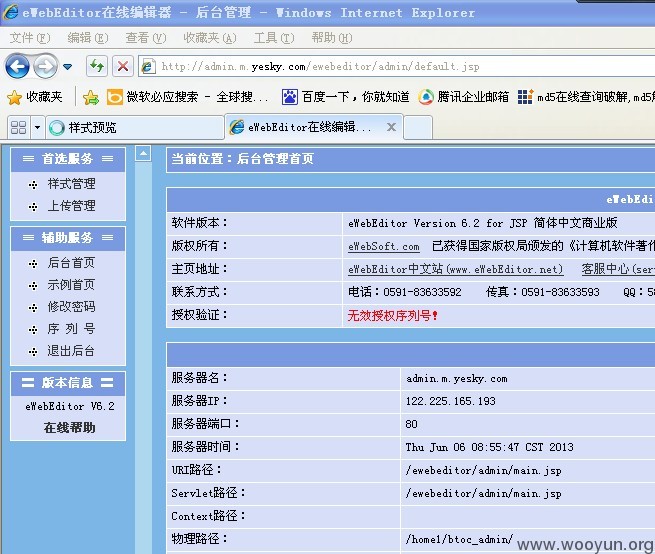Click the bullet icon beside 样式管理
Screen dimensions: 655x554
[x=33, y=185]
